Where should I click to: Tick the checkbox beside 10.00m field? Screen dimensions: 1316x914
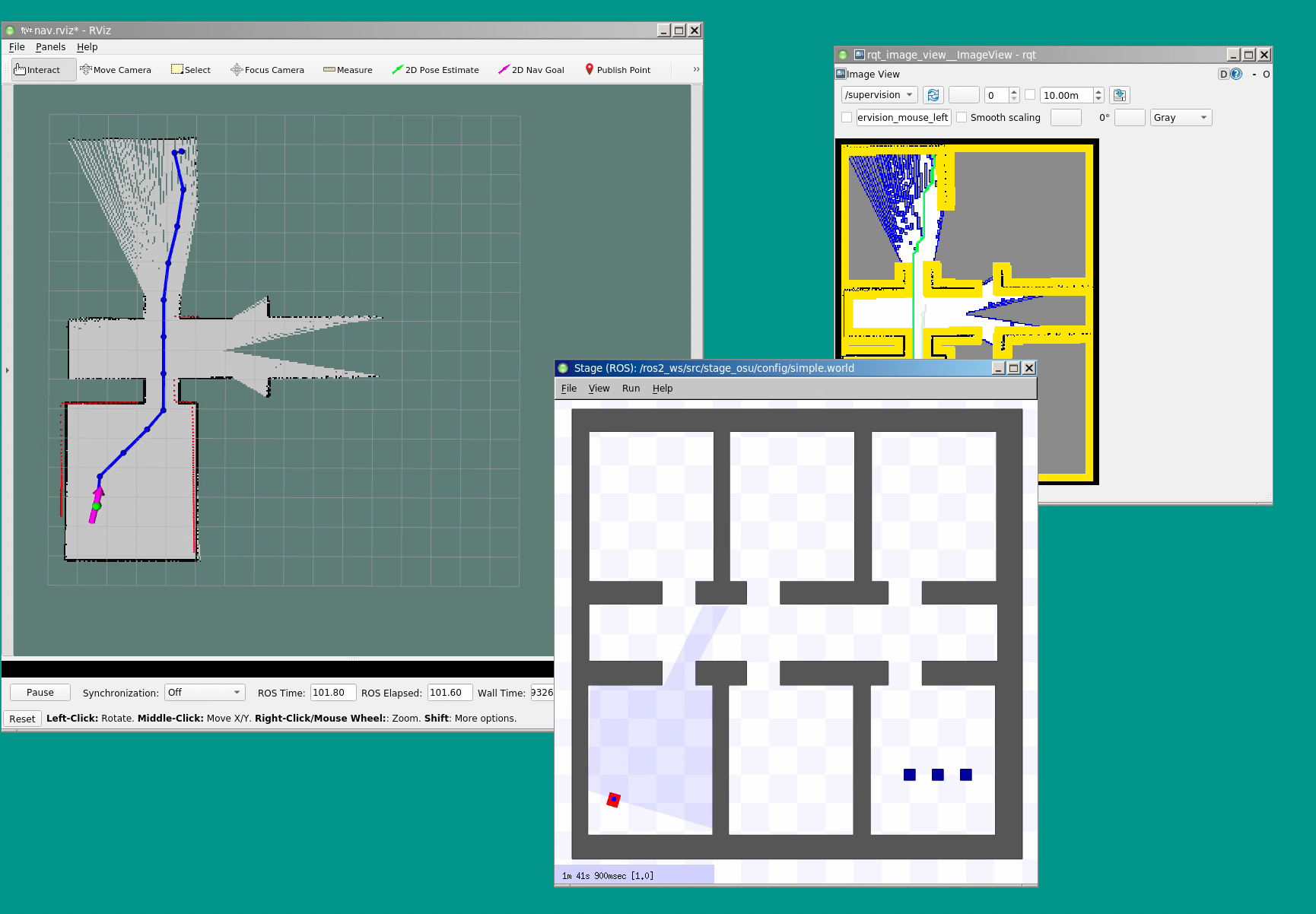tap(1030, 95)
